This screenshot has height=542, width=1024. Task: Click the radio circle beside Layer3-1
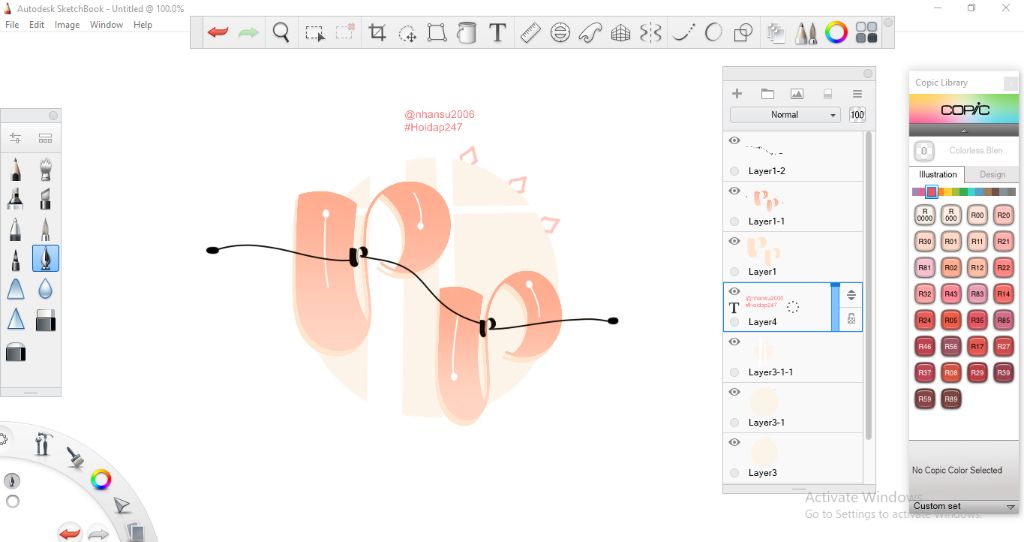click(735, 422)
